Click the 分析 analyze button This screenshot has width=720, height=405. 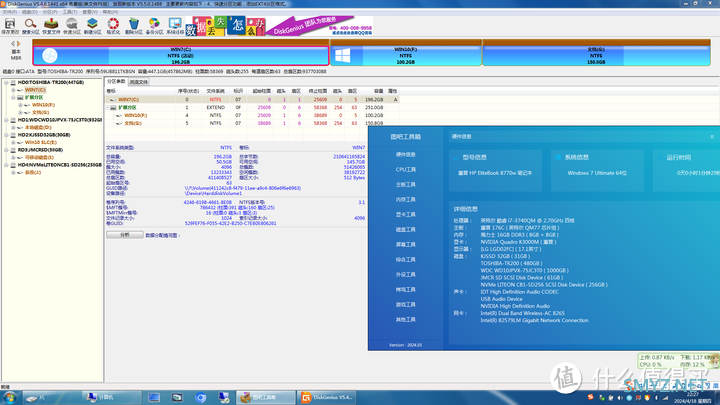point(125,235)
